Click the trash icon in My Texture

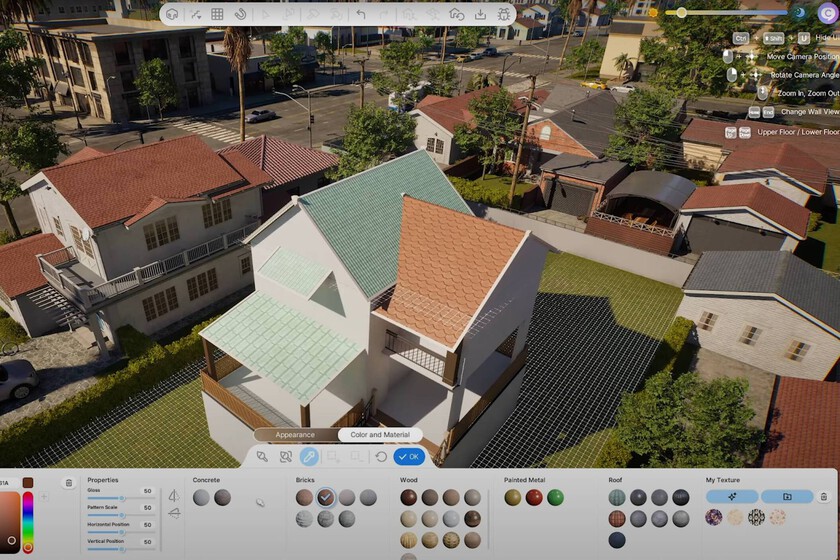(823, 496)
